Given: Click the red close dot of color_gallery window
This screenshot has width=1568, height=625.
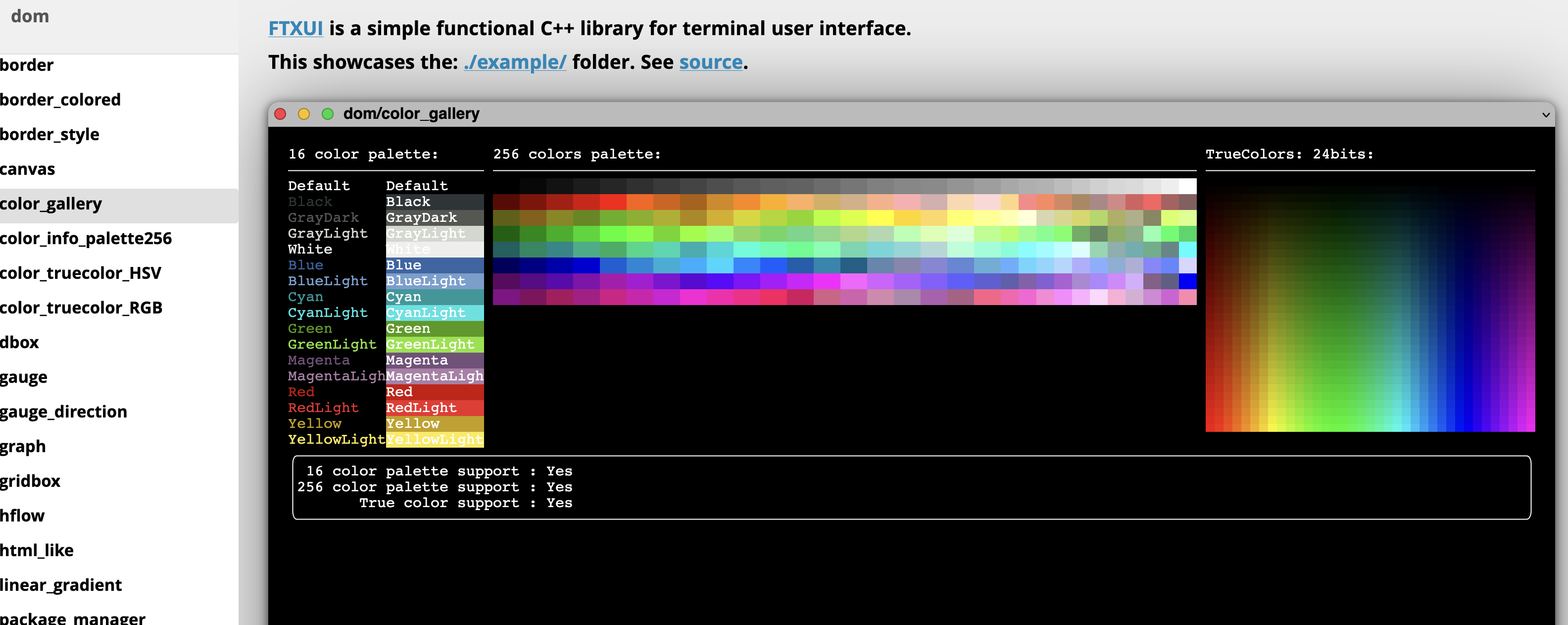Looking at the screenshot, I should click(x=281, y=114).
